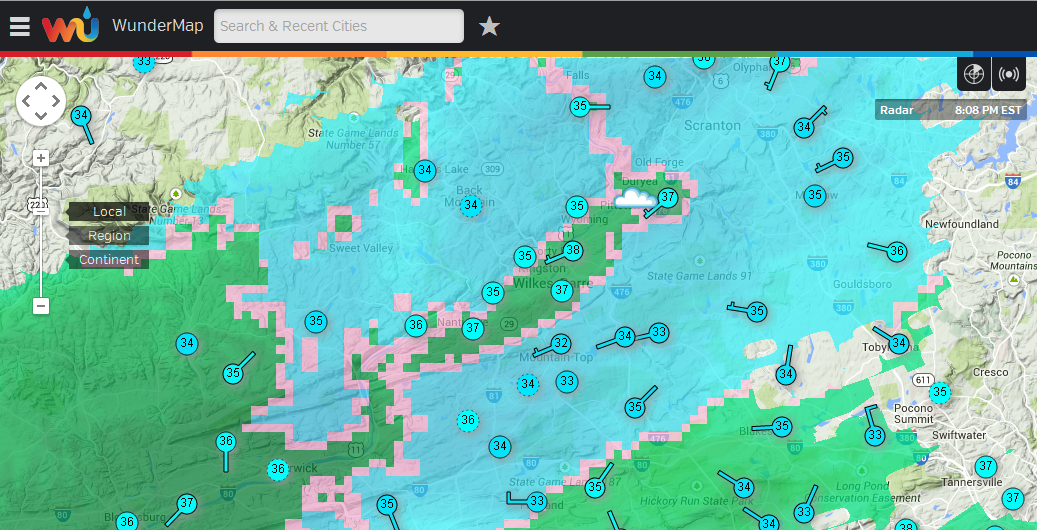The width and height of the screenshot is (1037, 530).
Task: Click the cloud icon near Duryea
Action: point(635,199)
